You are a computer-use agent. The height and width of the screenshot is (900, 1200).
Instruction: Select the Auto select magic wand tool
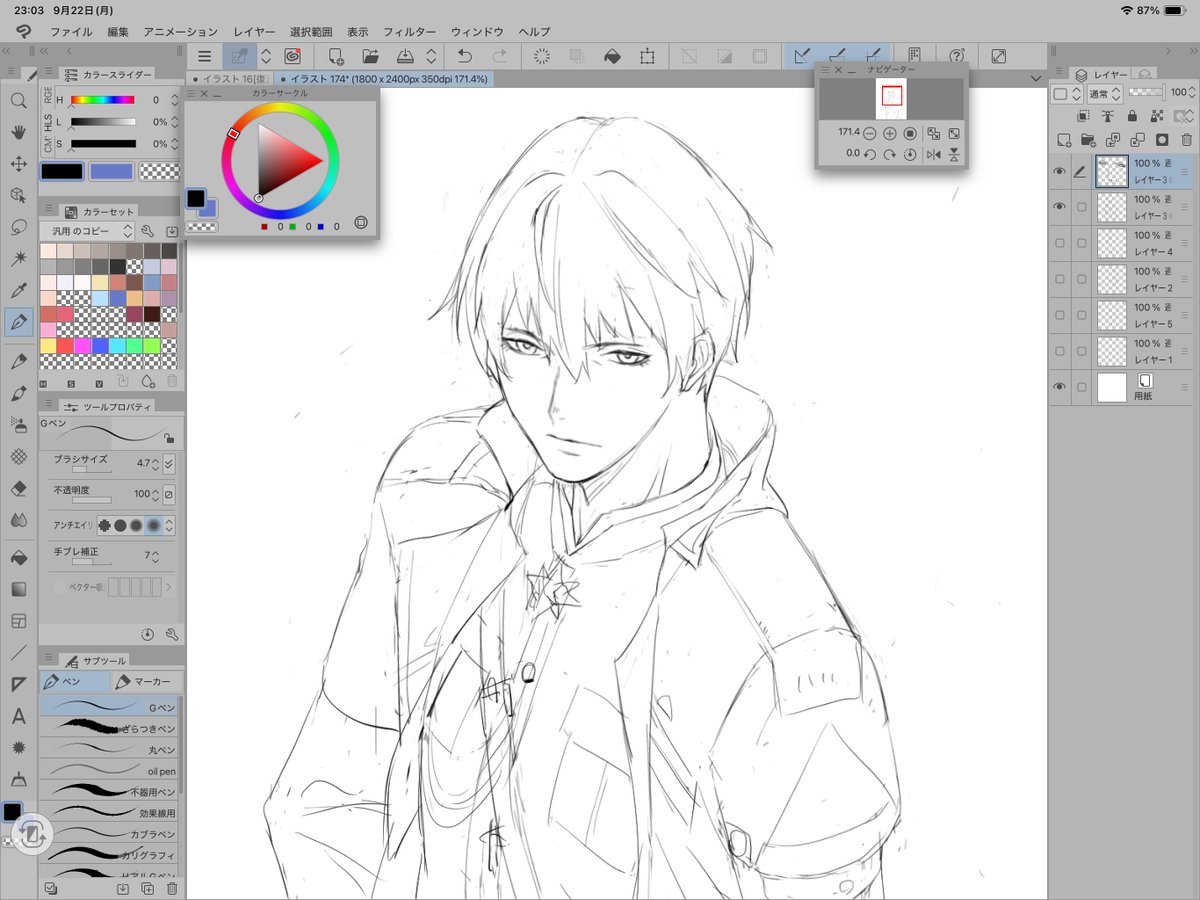coord(18,259)
